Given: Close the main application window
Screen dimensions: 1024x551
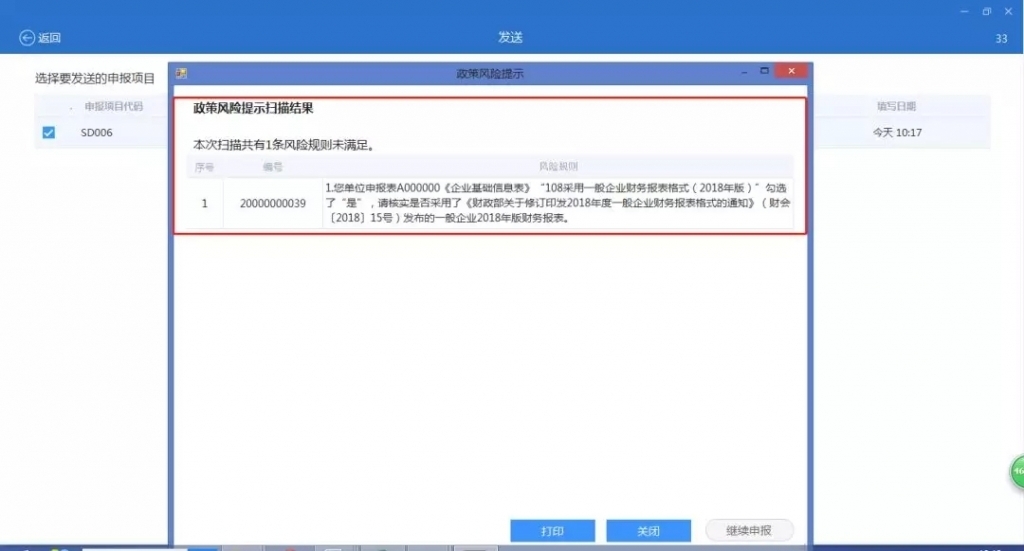Looking at the screenshot, I should coord(1008,11).
